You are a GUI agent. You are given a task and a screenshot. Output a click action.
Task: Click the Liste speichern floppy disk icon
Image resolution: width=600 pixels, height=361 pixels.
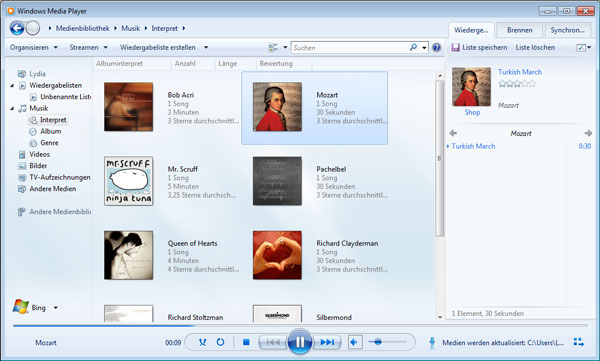pos(455,47)
